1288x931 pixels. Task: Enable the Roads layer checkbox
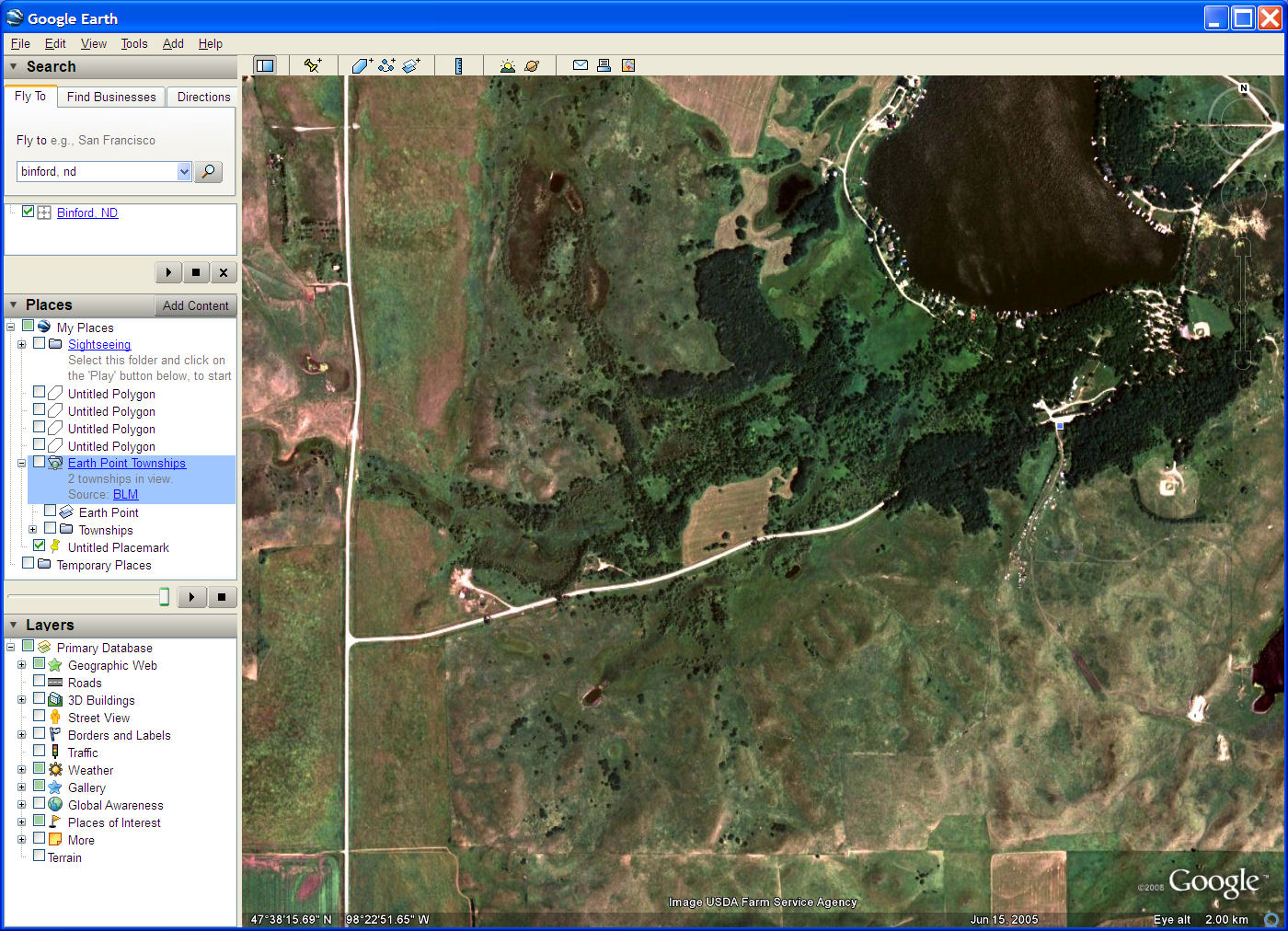[x=40, y=682]
